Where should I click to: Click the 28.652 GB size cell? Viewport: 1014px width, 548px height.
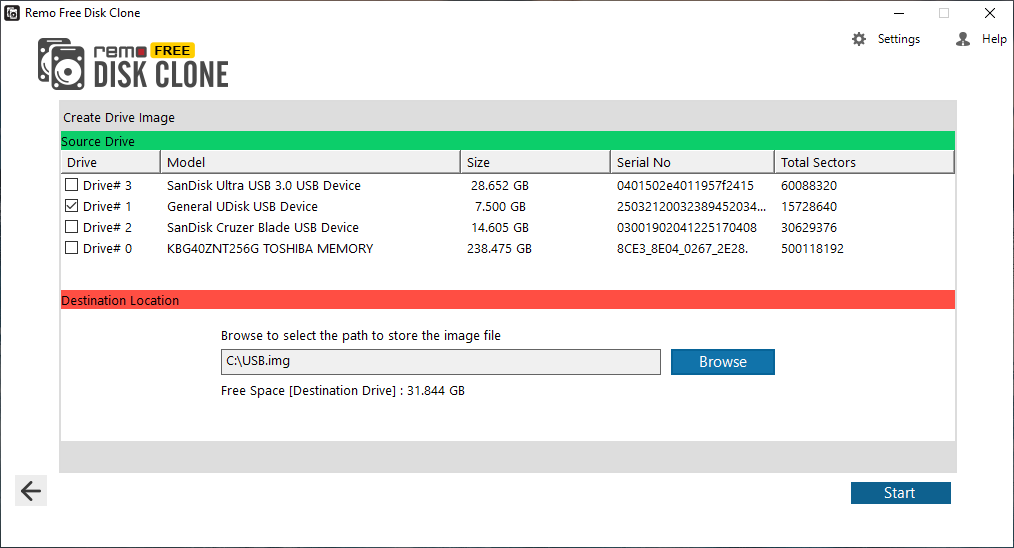(x=500, y=186)
